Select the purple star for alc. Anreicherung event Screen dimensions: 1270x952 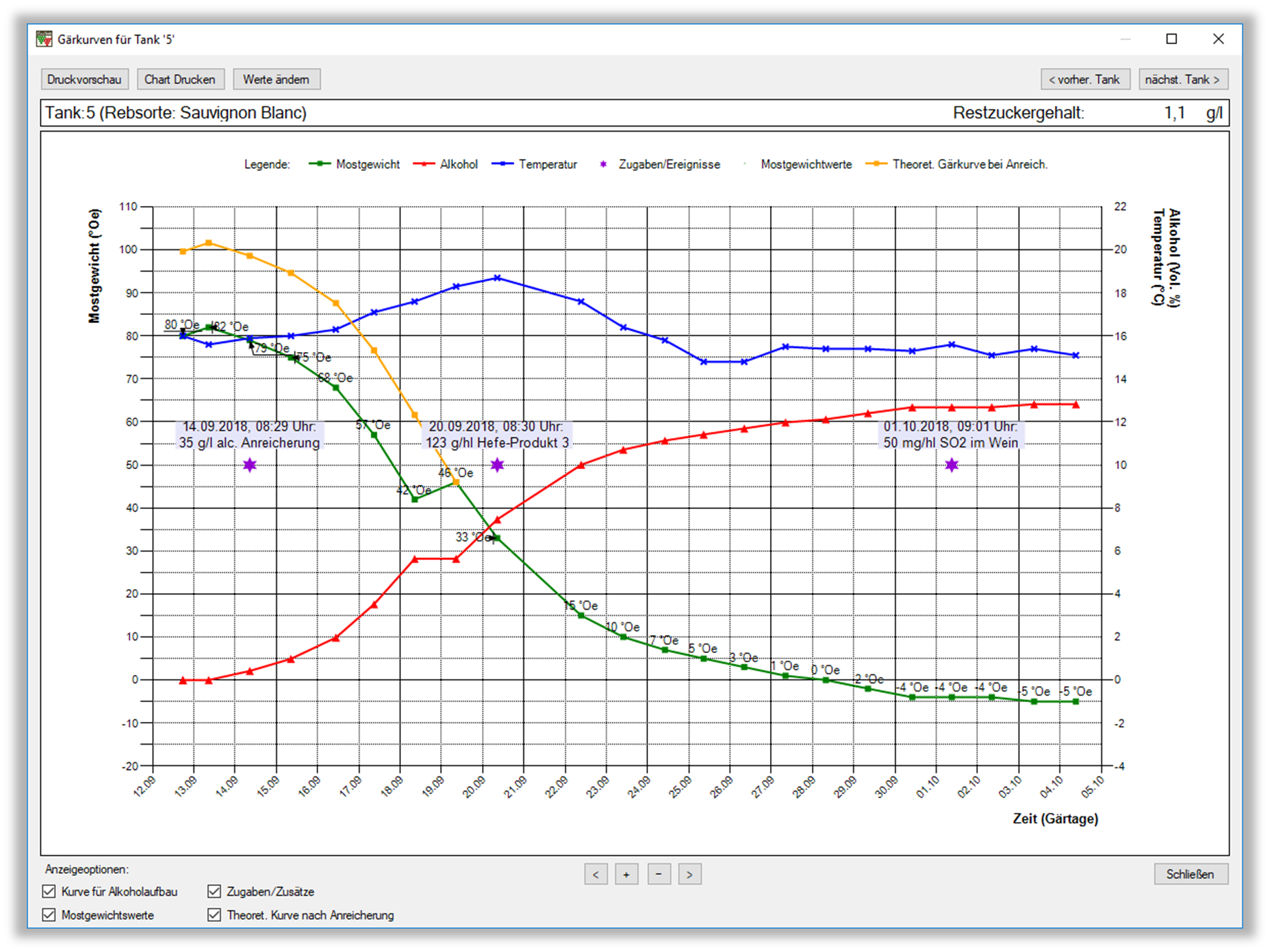(250, 465)
